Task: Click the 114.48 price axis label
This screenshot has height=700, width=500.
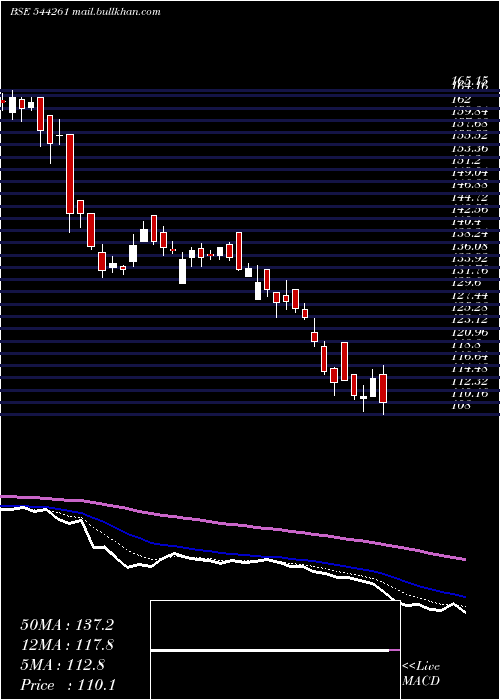Action: [x=470, y=369]
